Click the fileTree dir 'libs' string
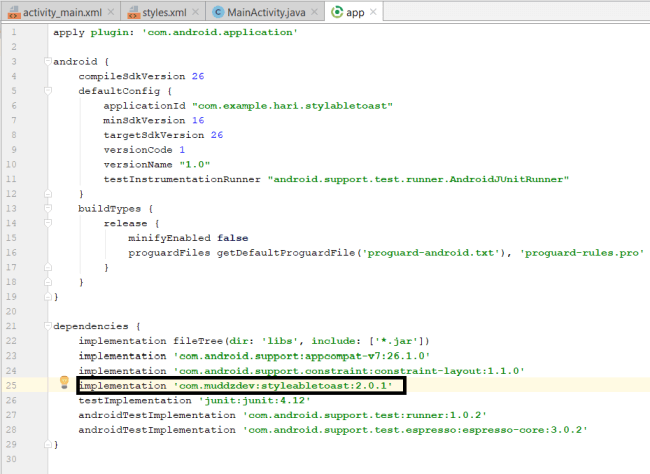650x474 pixels. pyautogui.click(x=279, y=341)
